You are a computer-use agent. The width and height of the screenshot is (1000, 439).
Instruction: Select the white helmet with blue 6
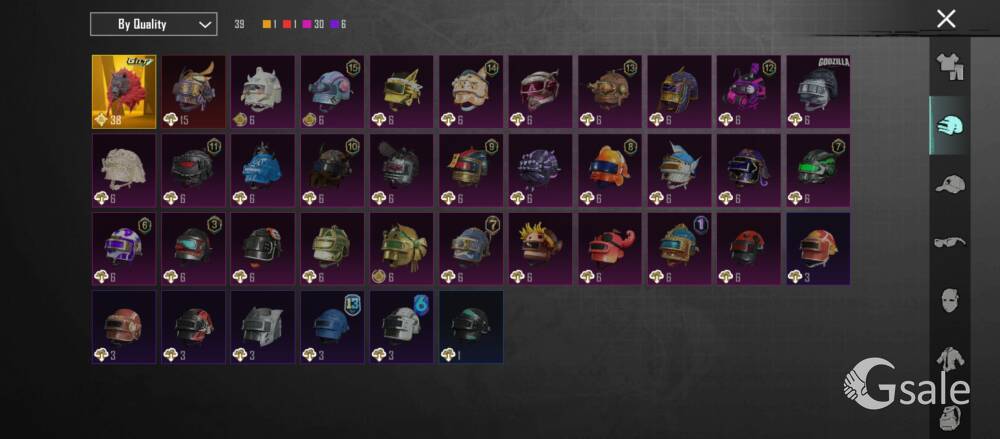pyautogui.click(x=402, y=327)
